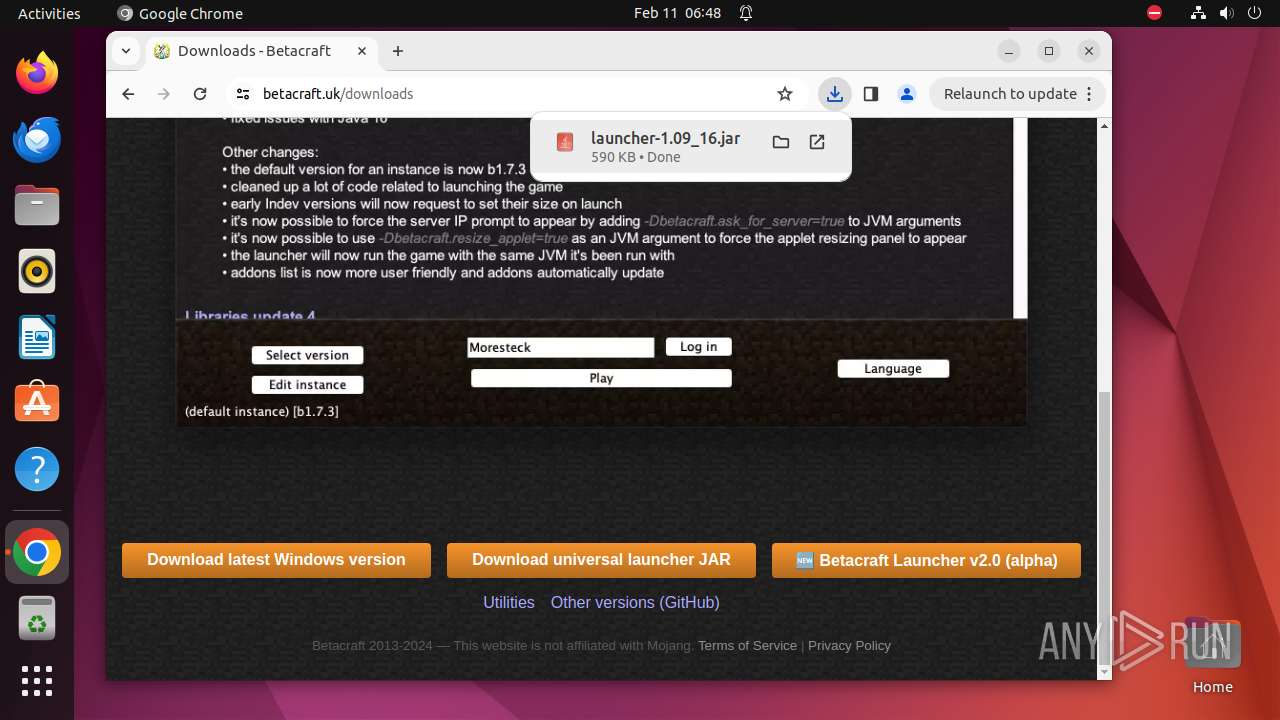Go back to the previous page

tap(128, 94)
